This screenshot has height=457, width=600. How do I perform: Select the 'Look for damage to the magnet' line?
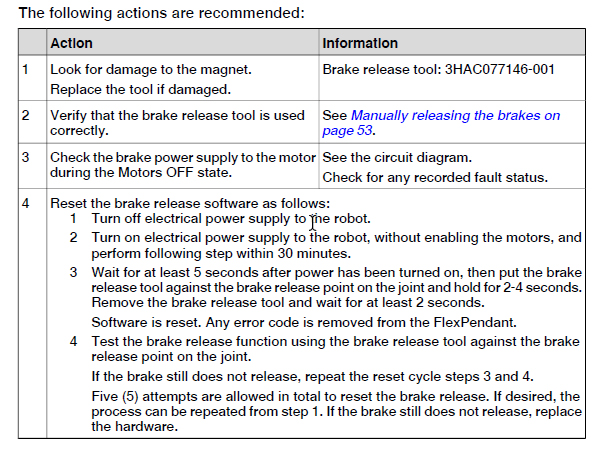[x=150, y=70]
